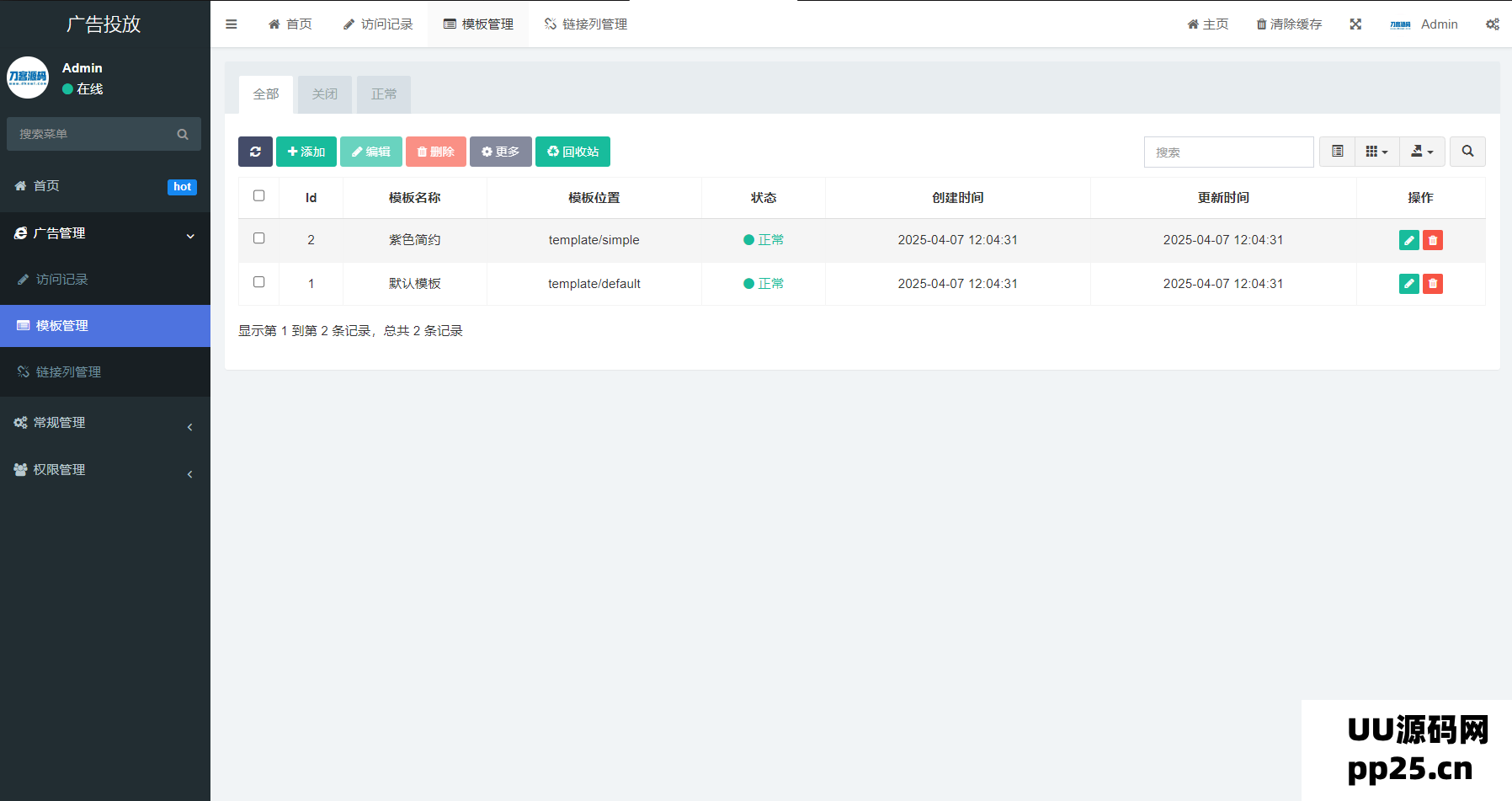Select the checkbox for 默认模板 row
The image size is (1512, 801).
tap(258, 282)
